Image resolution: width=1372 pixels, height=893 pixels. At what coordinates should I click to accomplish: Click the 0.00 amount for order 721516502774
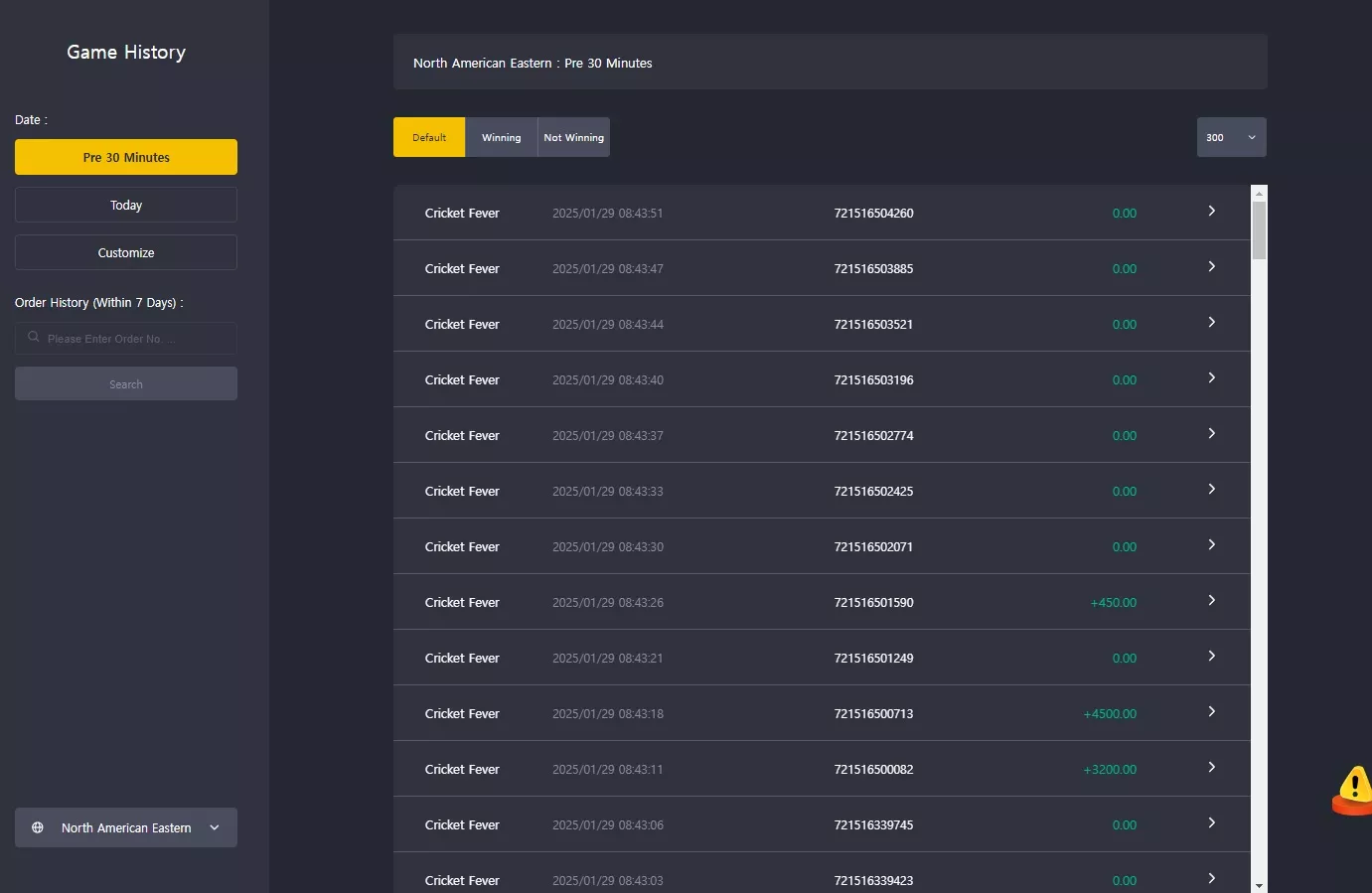[1124, 435]
